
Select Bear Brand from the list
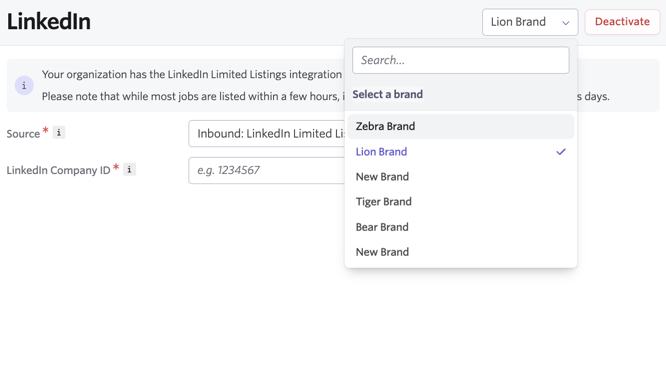(460, 227)
